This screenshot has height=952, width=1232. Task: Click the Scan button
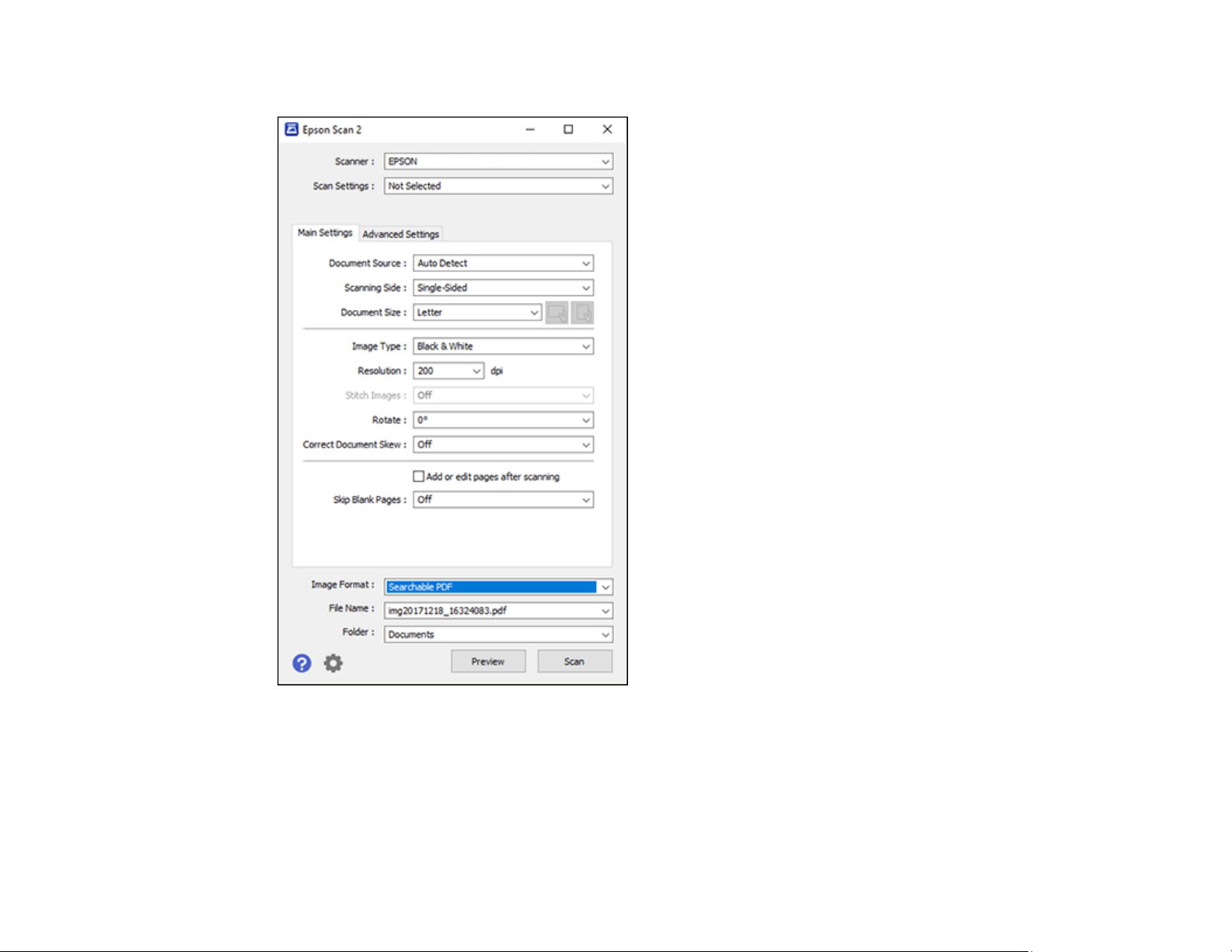coord(574,661)
